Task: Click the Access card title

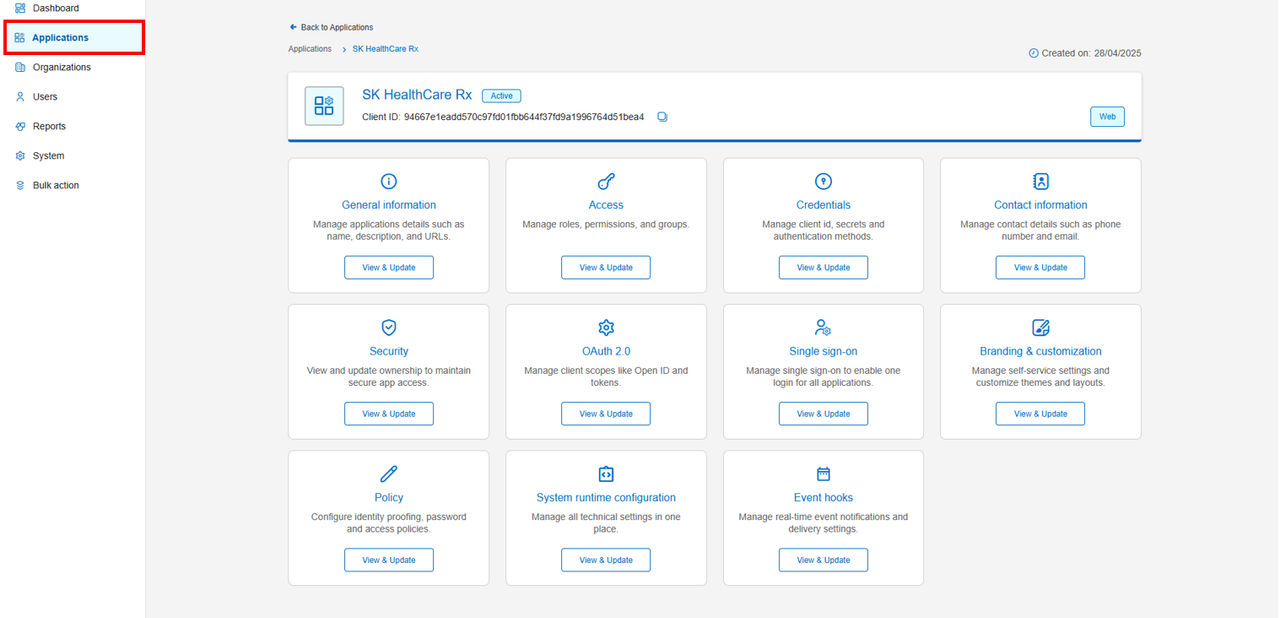Action: click(606, 205)
